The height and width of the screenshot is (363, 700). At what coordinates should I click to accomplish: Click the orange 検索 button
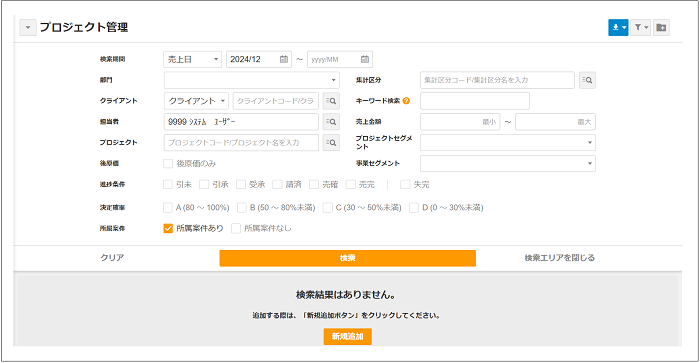pos(347,258)
